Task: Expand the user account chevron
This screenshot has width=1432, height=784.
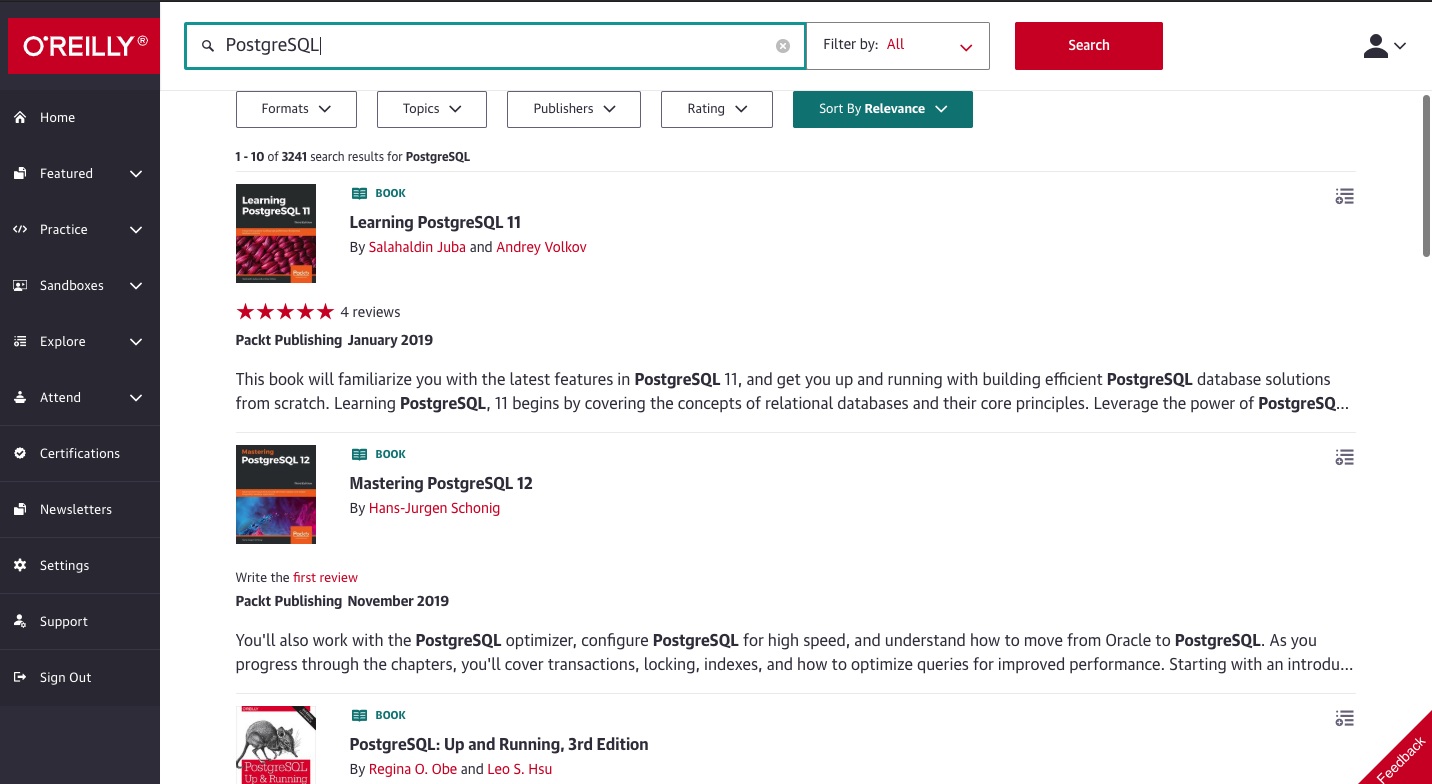Action: pos(1400,46)
